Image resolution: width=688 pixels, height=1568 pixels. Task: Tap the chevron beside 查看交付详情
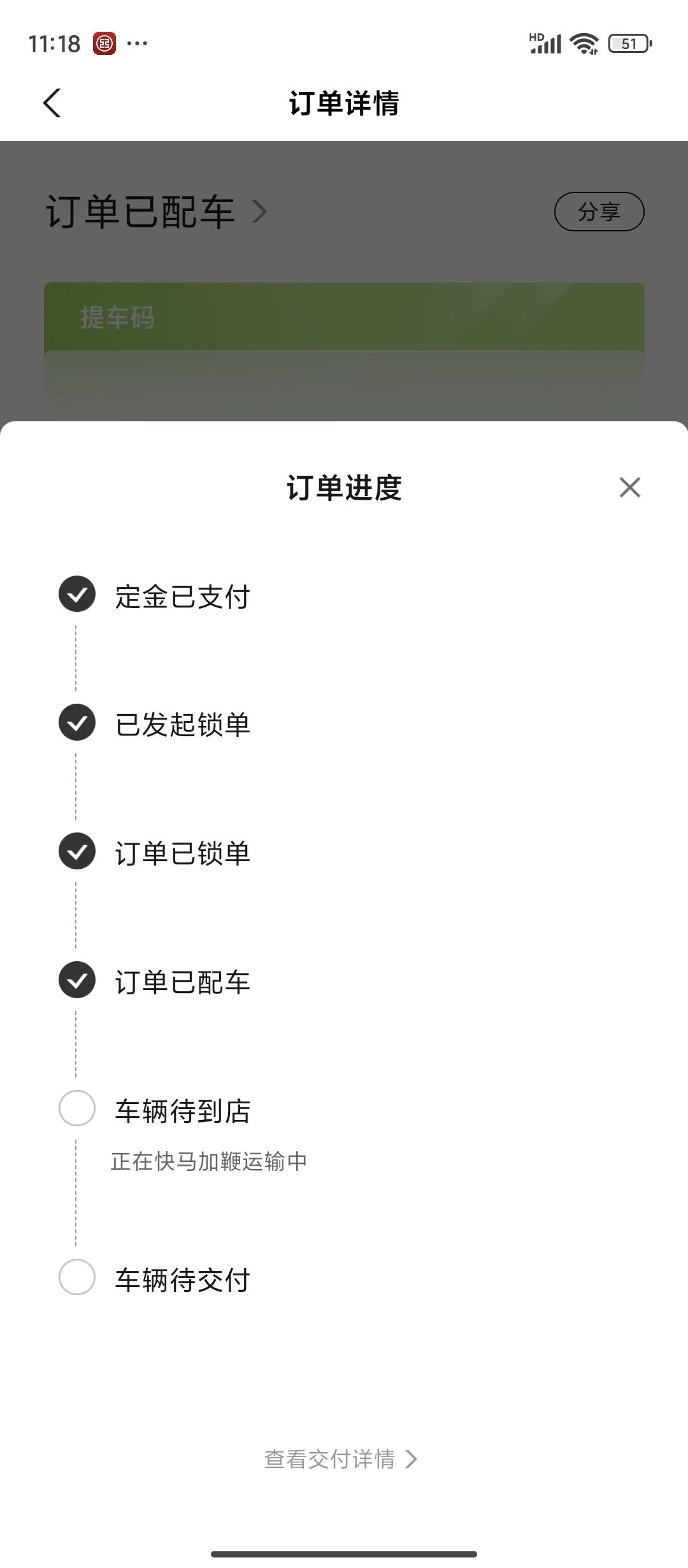pos(412,1459)
